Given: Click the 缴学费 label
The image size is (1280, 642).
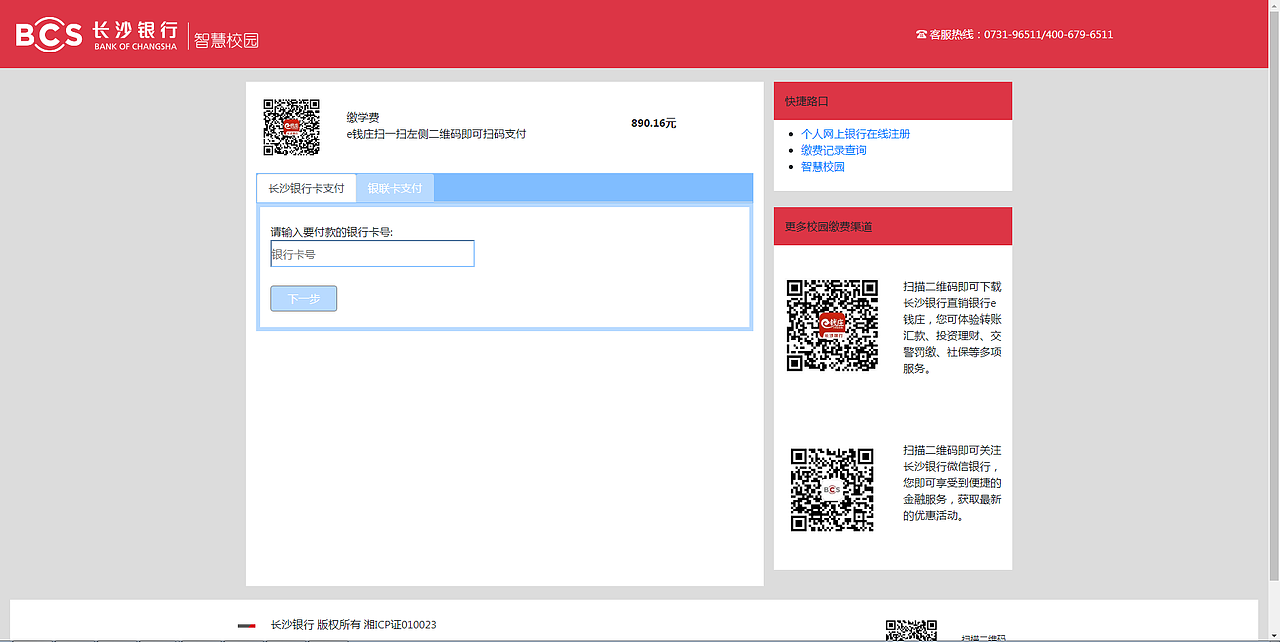Looking at the screenshot, I should [363, 117].
